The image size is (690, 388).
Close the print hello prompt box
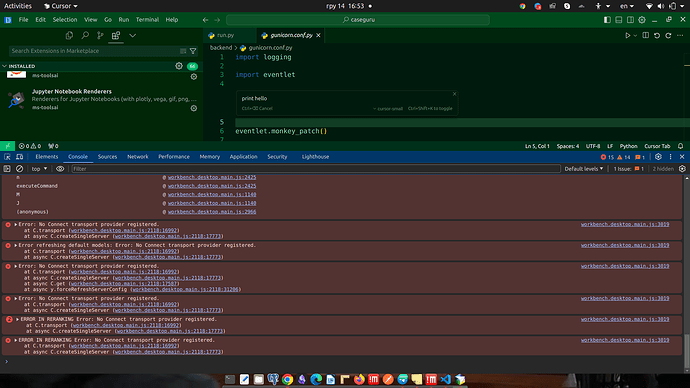454,94
